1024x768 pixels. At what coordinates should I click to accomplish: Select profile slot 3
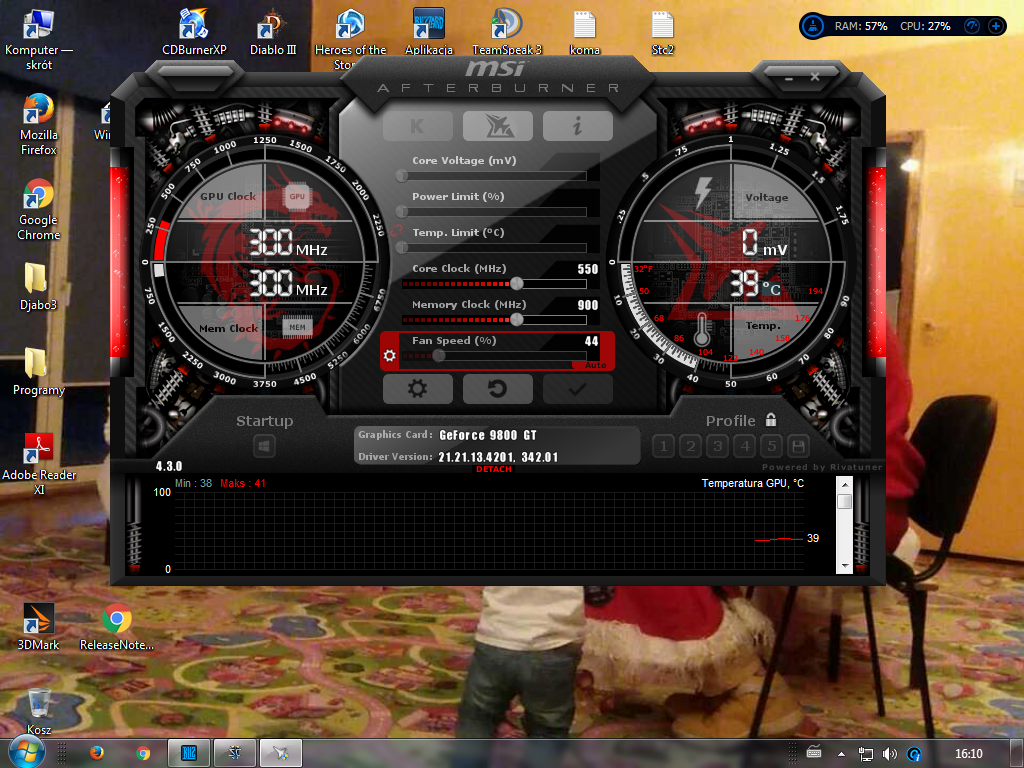(x=718, y=447)
